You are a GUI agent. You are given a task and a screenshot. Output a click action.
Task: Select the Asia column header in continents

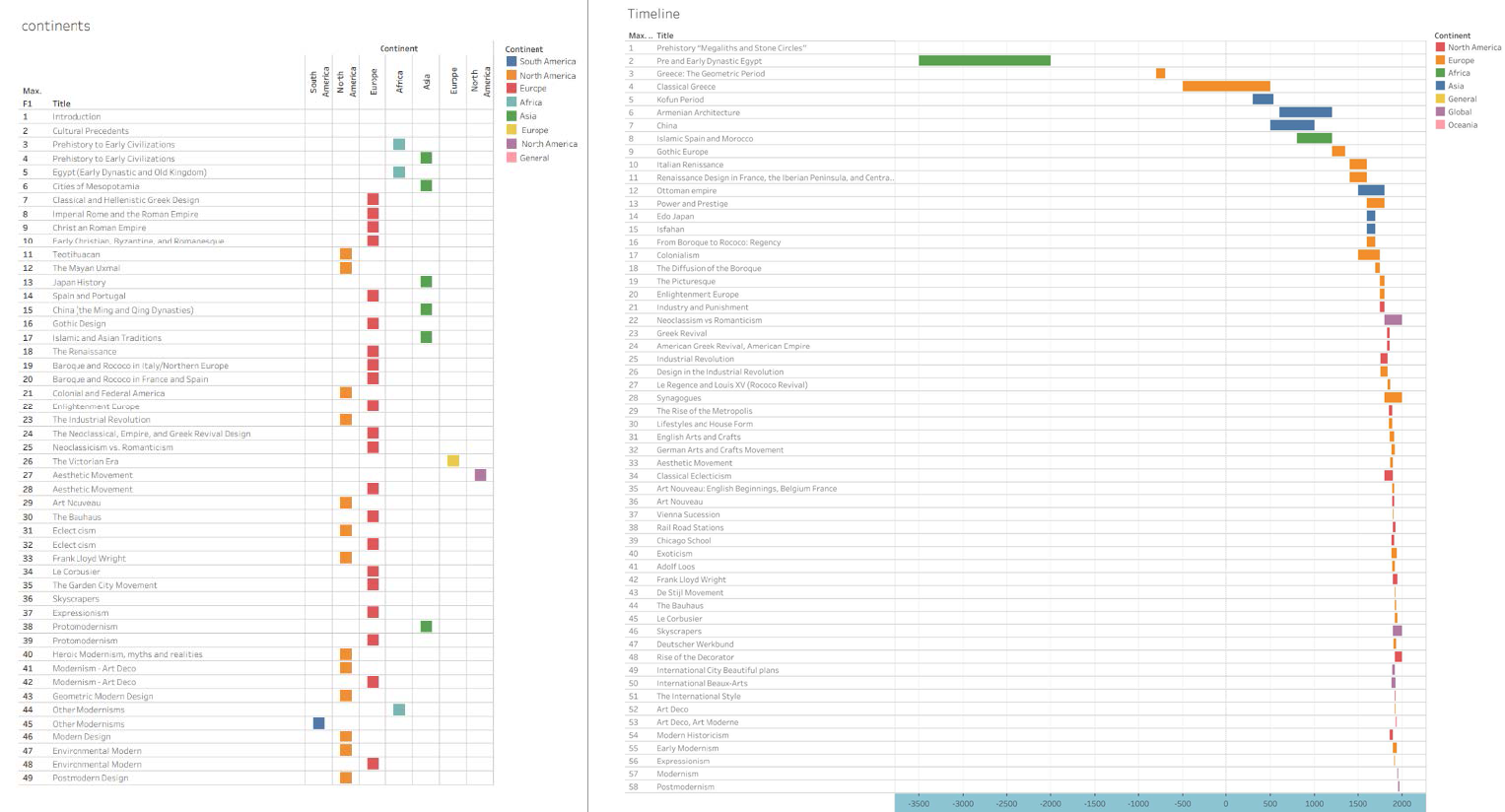[x=427, y=82]
